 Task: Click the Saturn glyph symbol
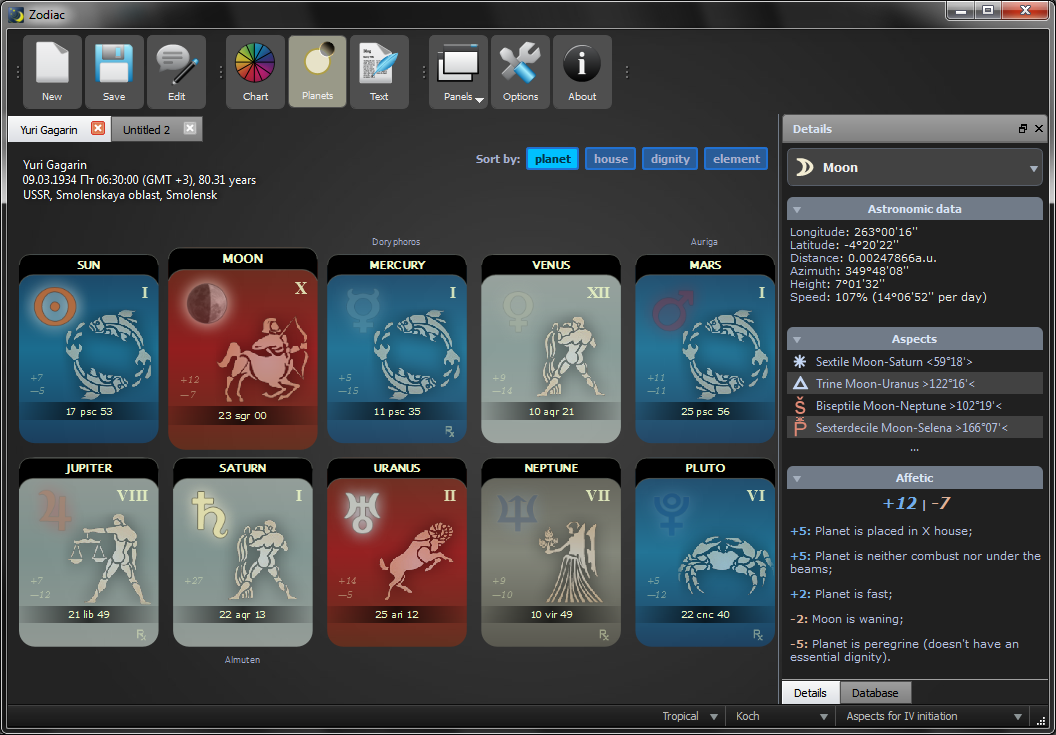(x=209, y=515)
